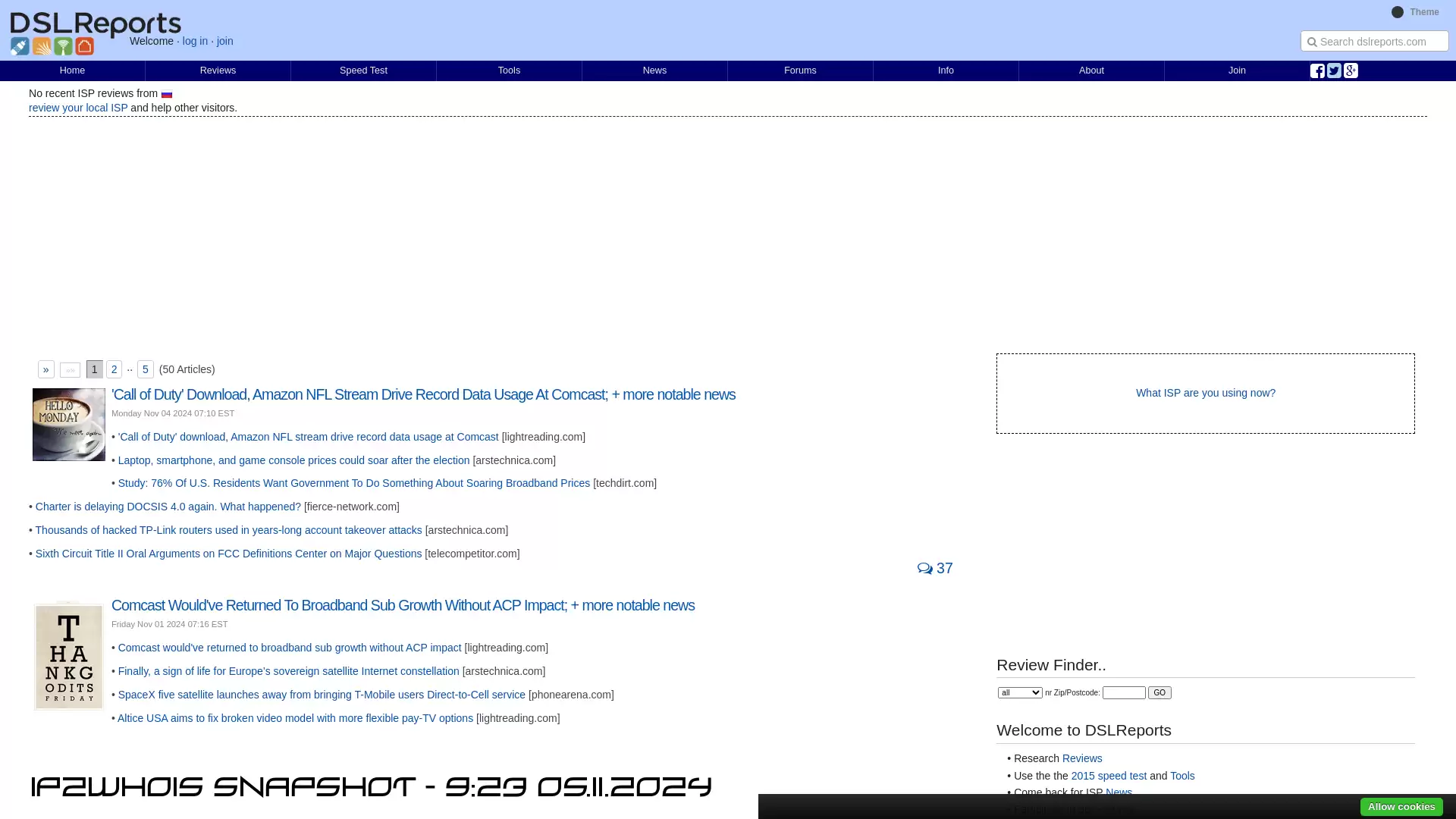The height and width of the screenshot is (819, 1456).
Task: Open the Research Reviews link
Action: click(1082, 758)
